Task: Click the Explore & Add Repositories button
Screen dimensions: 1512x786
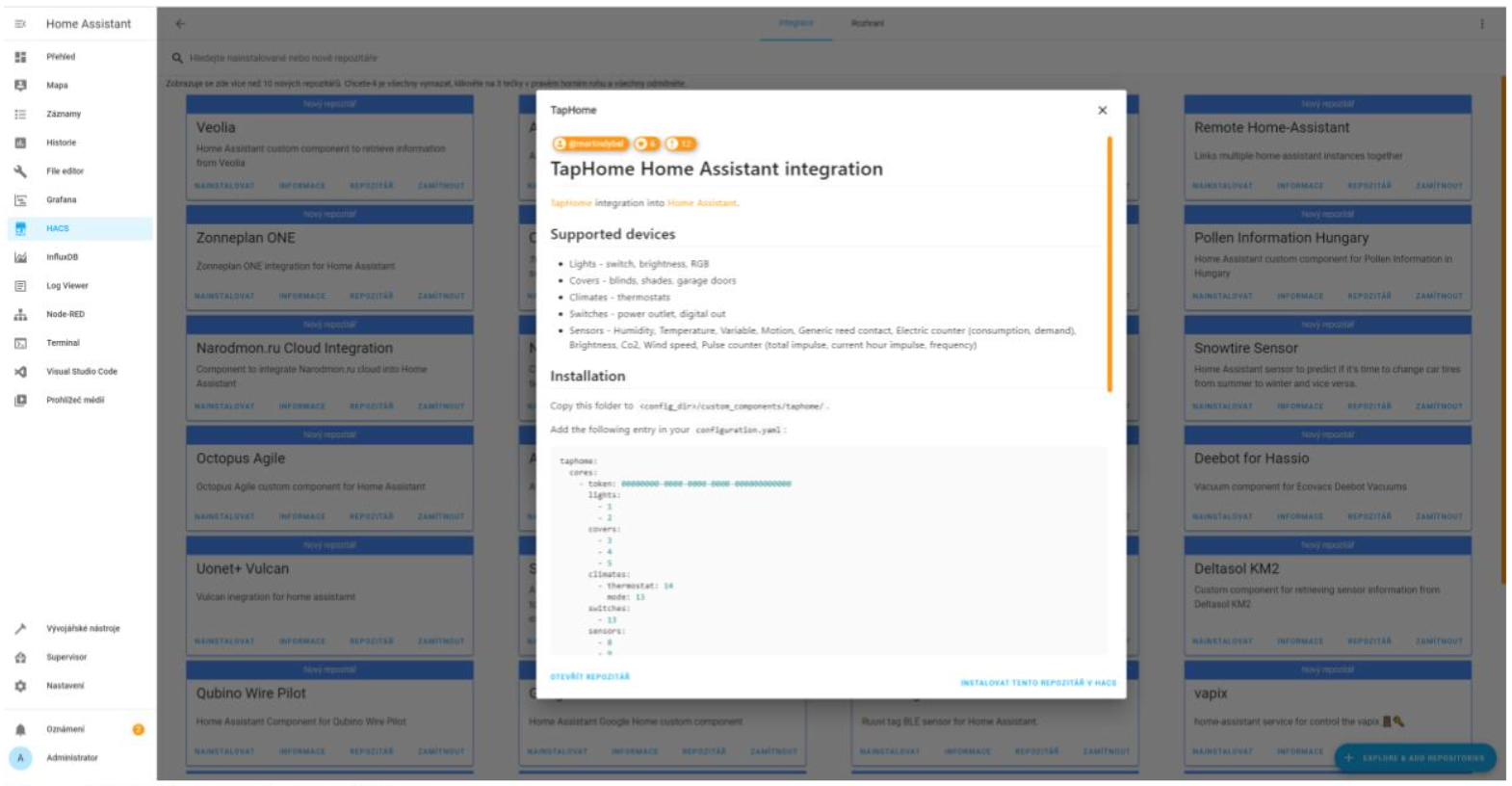Action: 1414,758
